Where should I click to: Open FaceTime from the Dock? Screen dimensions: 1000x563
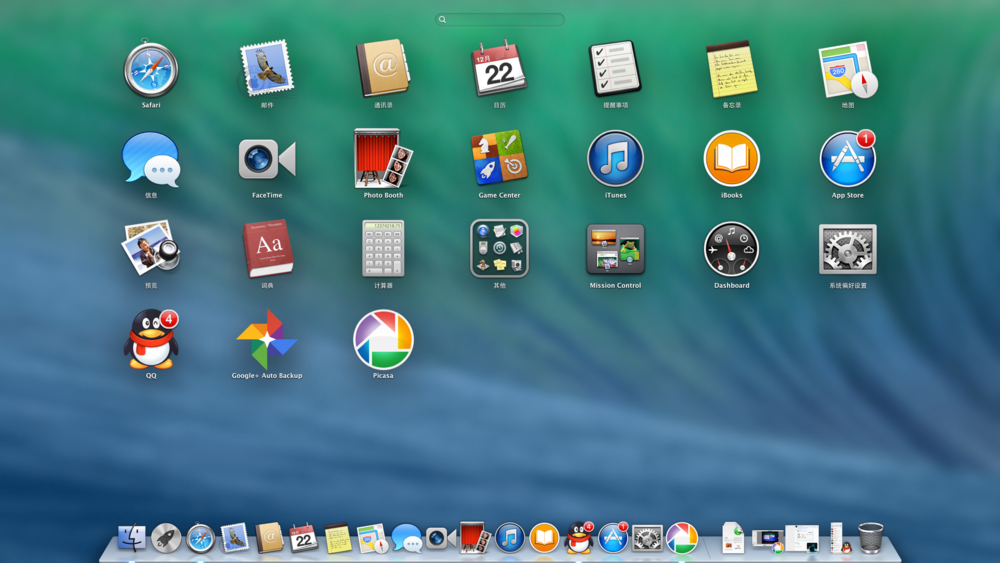click(x=441, y=538)
